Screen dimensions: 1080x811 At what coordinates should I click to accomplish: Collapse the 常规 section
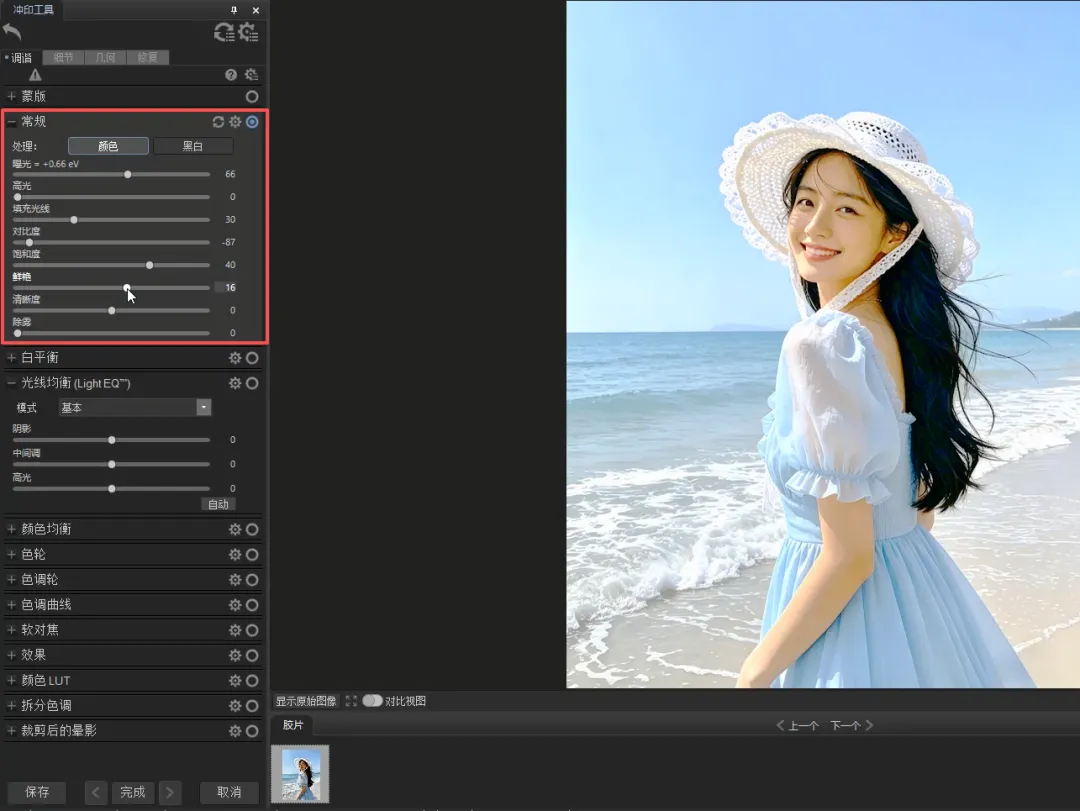(x=11, y=122)
